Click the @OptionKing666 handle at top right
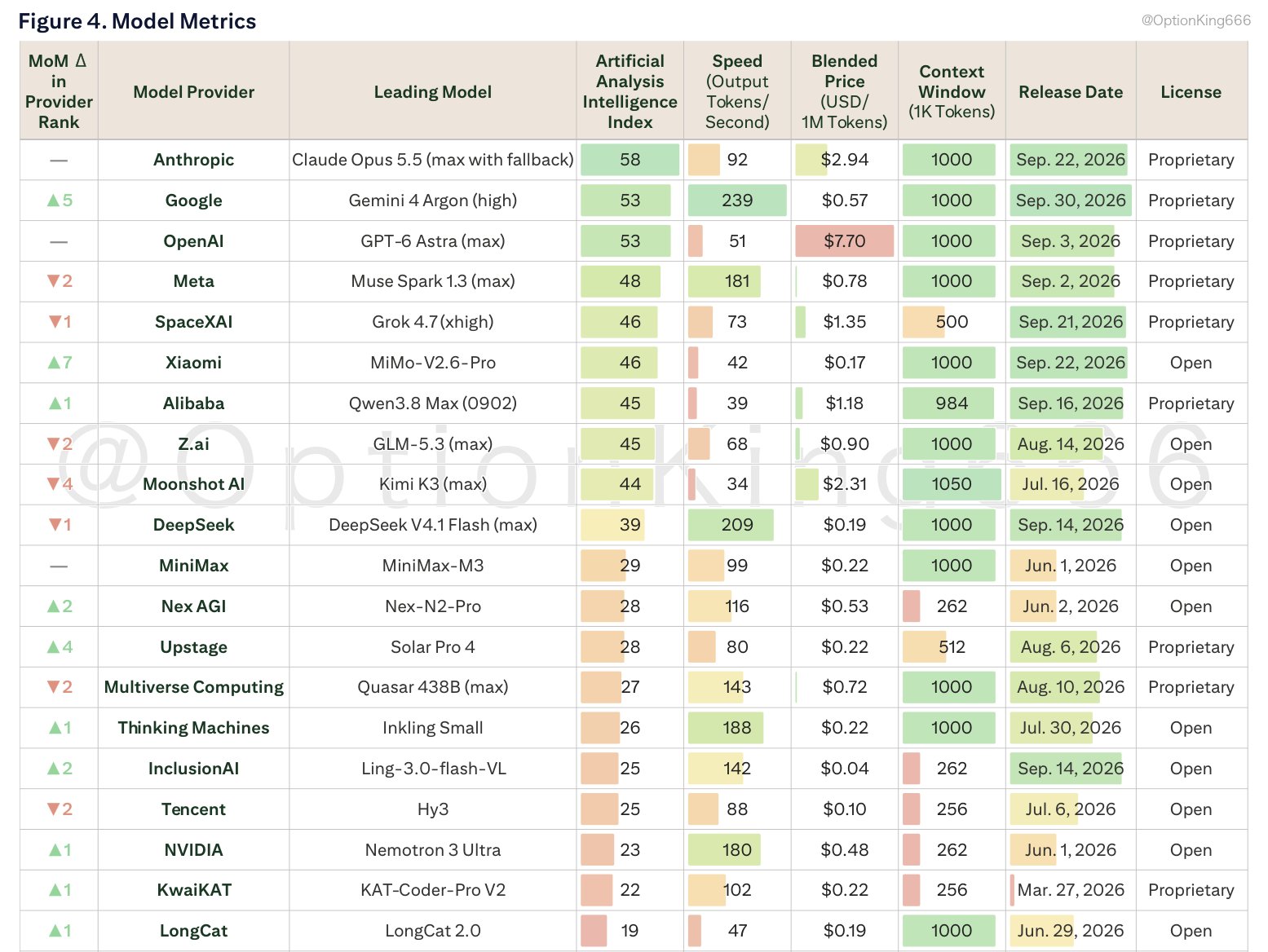This screenshot has height=952, width=1268. pyautogui.click(x=1195, y=20)
